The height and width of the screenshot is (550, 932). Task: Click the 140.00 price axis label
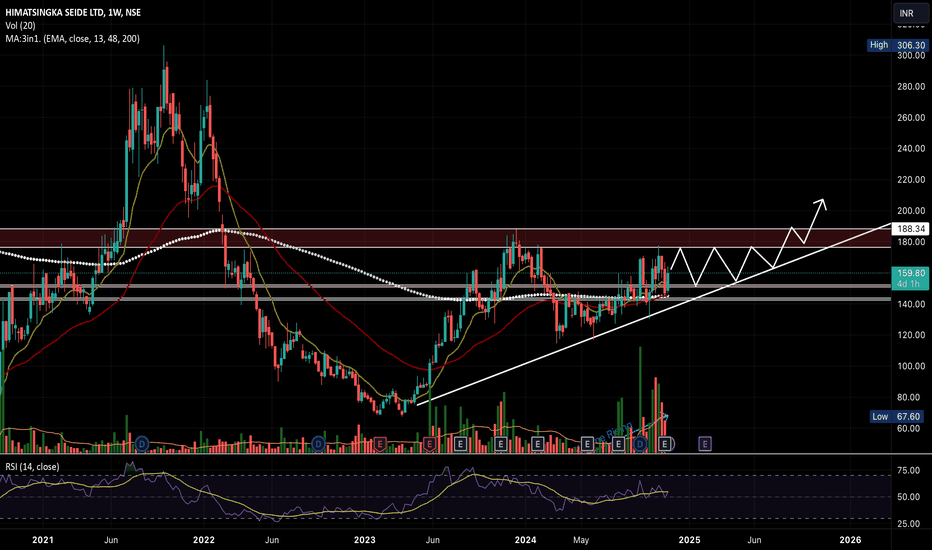click(x=911, y=304)
